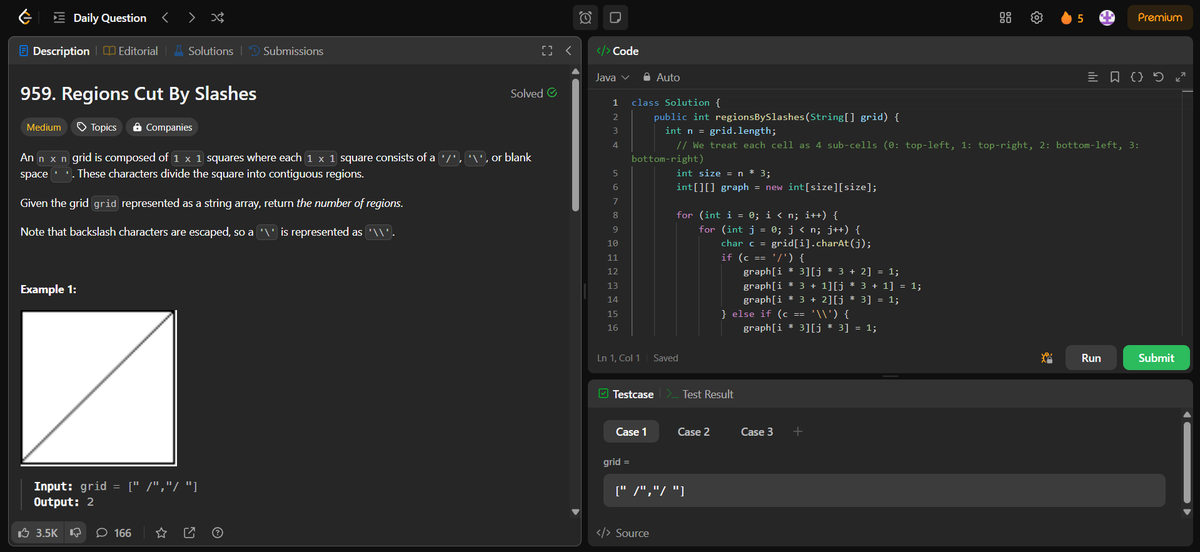Screen dimensions: 1200x552
Task: Click line number 16 in the gutter
Action: point(612,328)
